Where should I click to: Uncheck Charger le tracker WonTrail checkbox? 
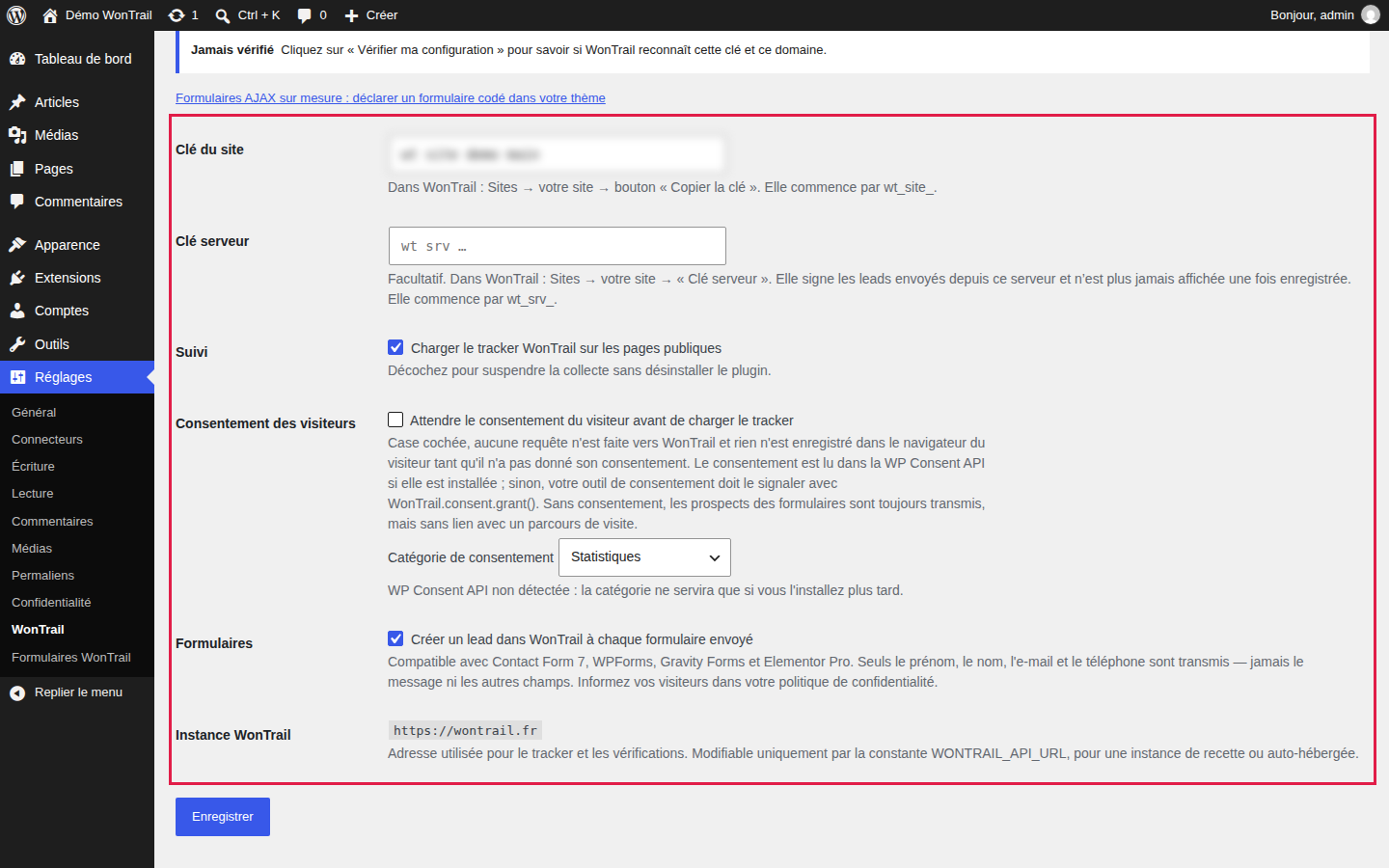click(x=395, y=347)
